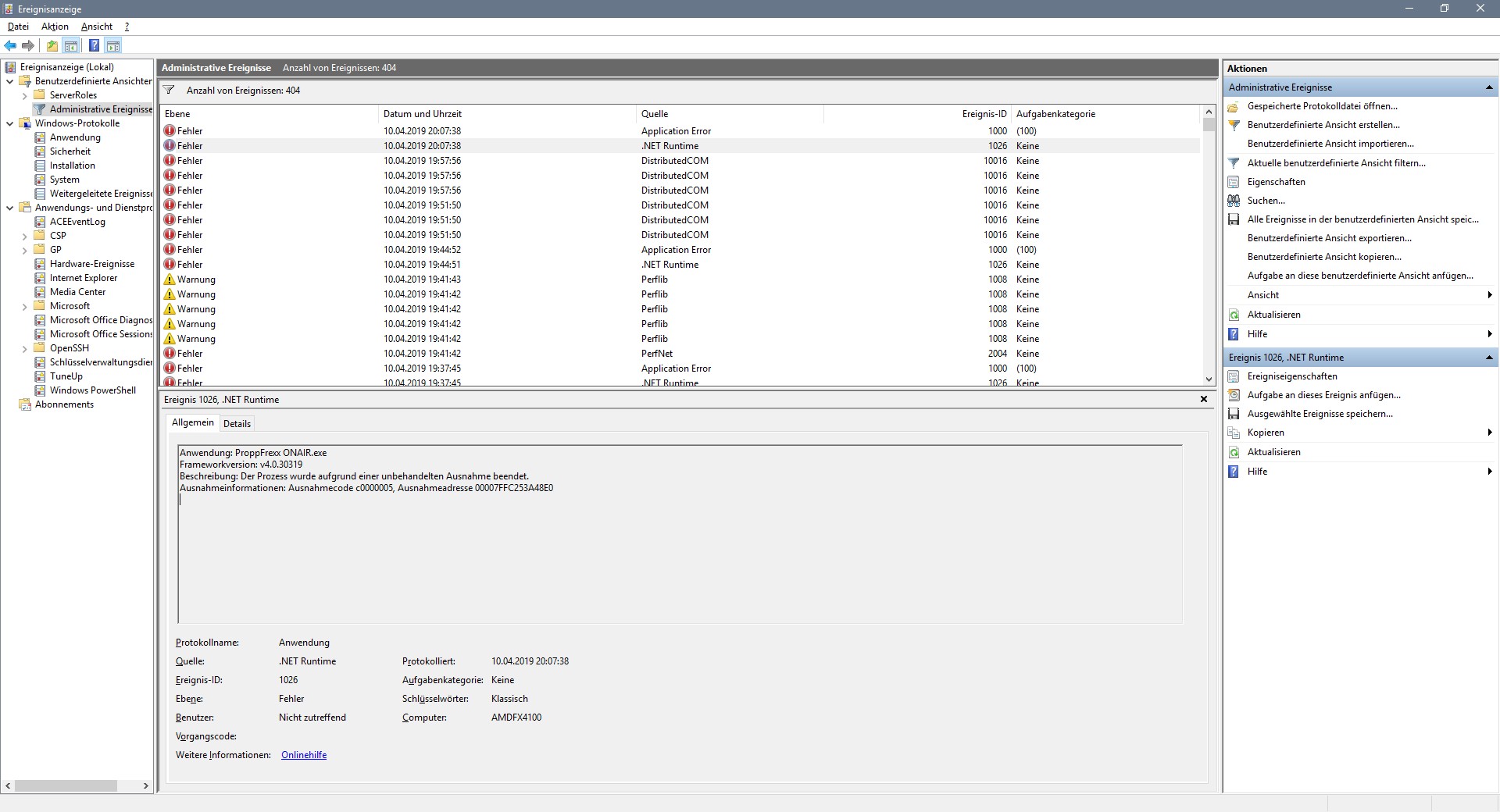Viewport: 1500px width, 812px height.
Task: Switch to the Details tab
Action: [237, 424]
